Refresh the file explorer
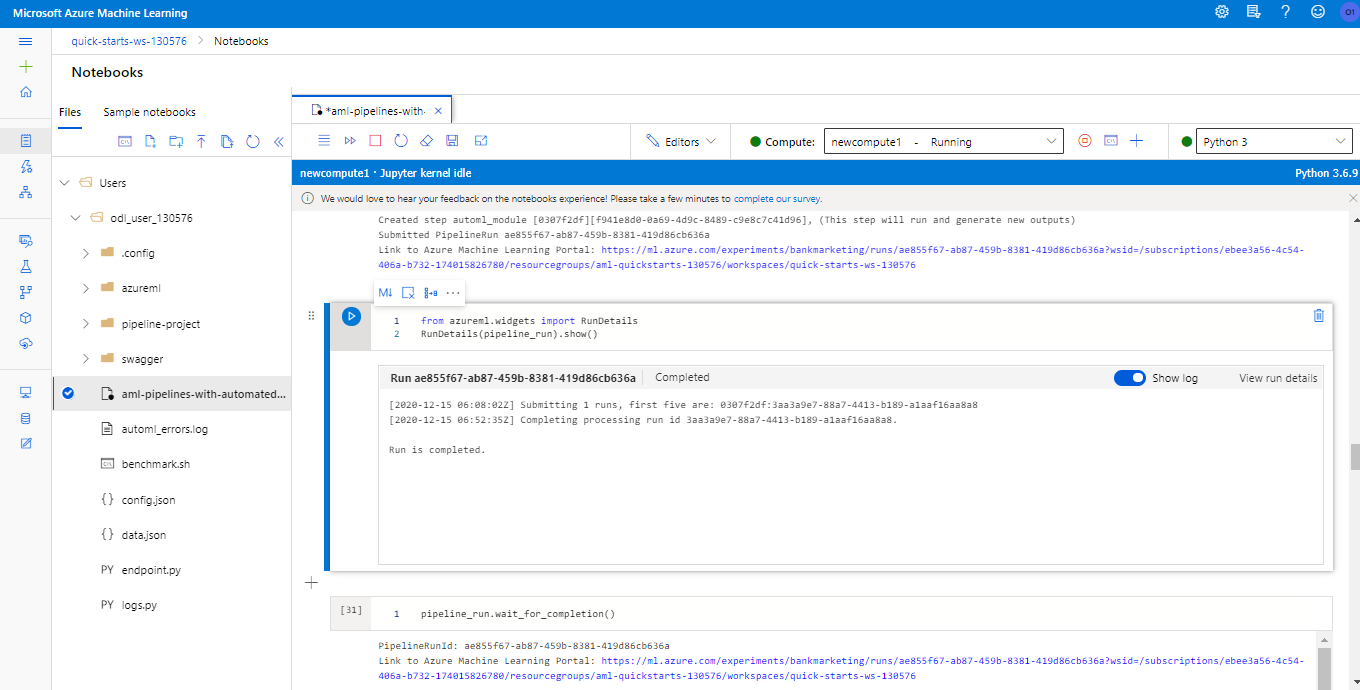Image resolution: width=1360 pixels, height=690 pixels. coord(253,142)
